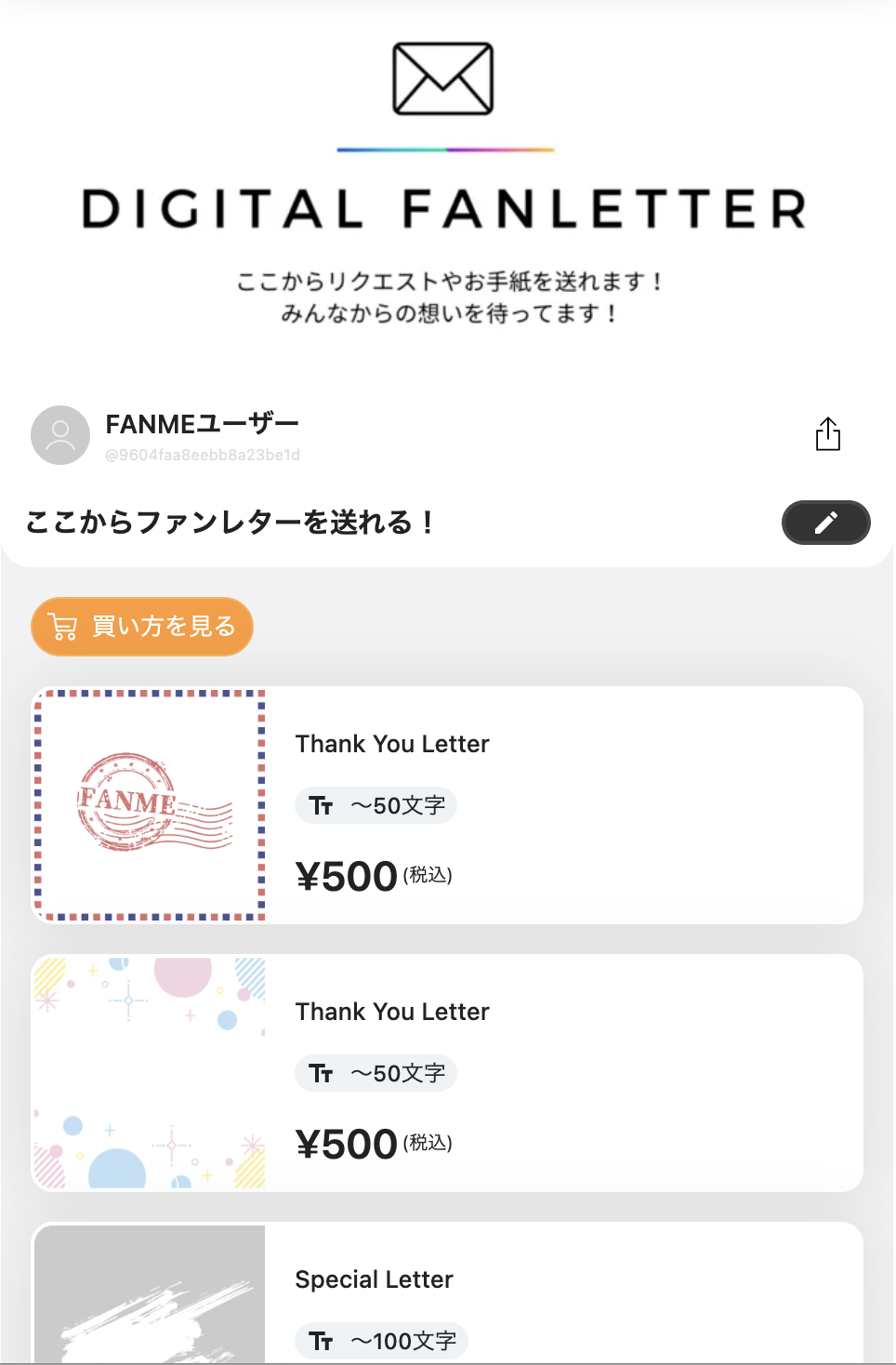Select the gray brushstroke Special Letter thumbnail
The width and height of the screenshot is (896, 1365).
150,1294
